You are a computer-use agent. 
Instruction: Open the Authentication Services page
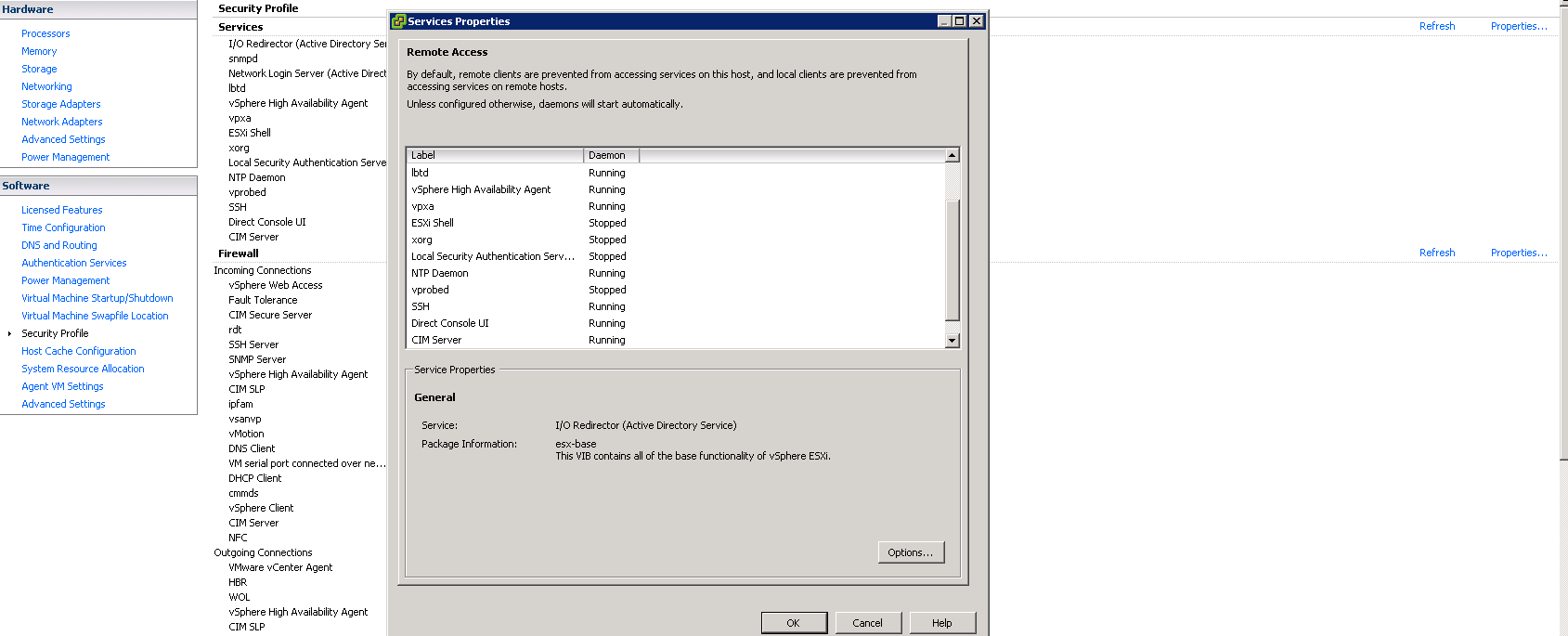[74, 263]
